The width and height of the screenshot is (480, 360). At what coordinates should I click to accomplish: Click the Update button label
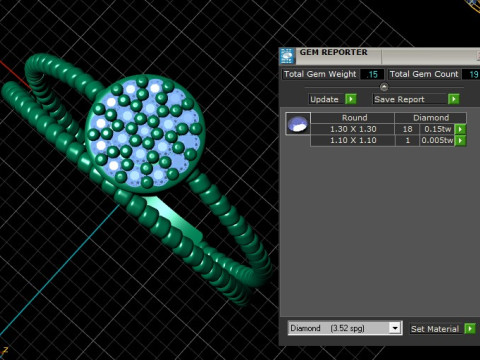324,99
